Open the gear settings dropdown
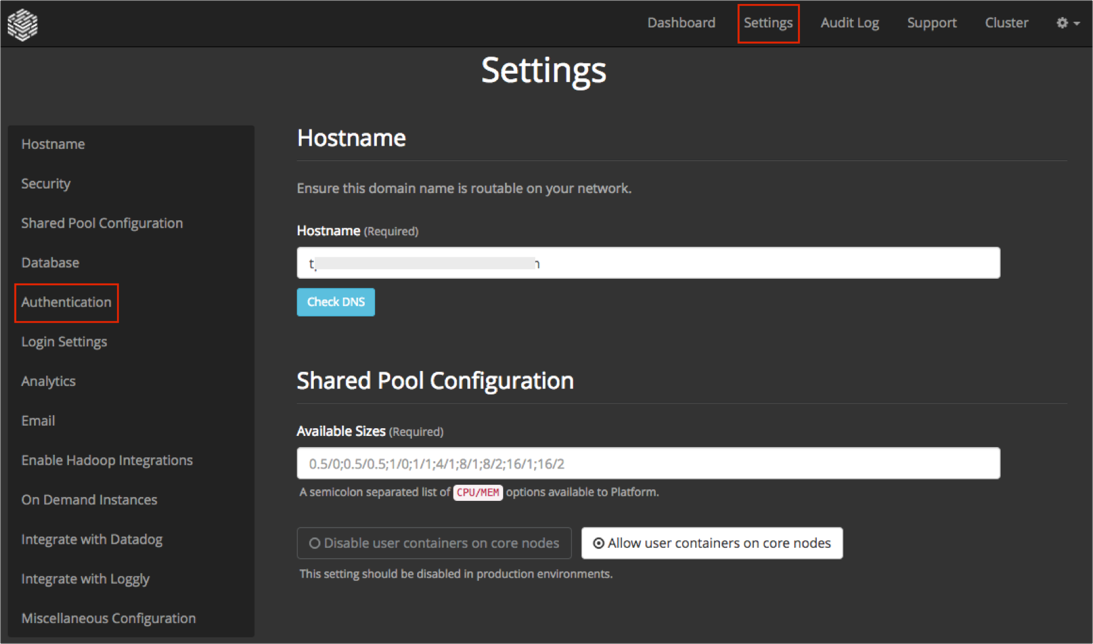 (1067, 23)
